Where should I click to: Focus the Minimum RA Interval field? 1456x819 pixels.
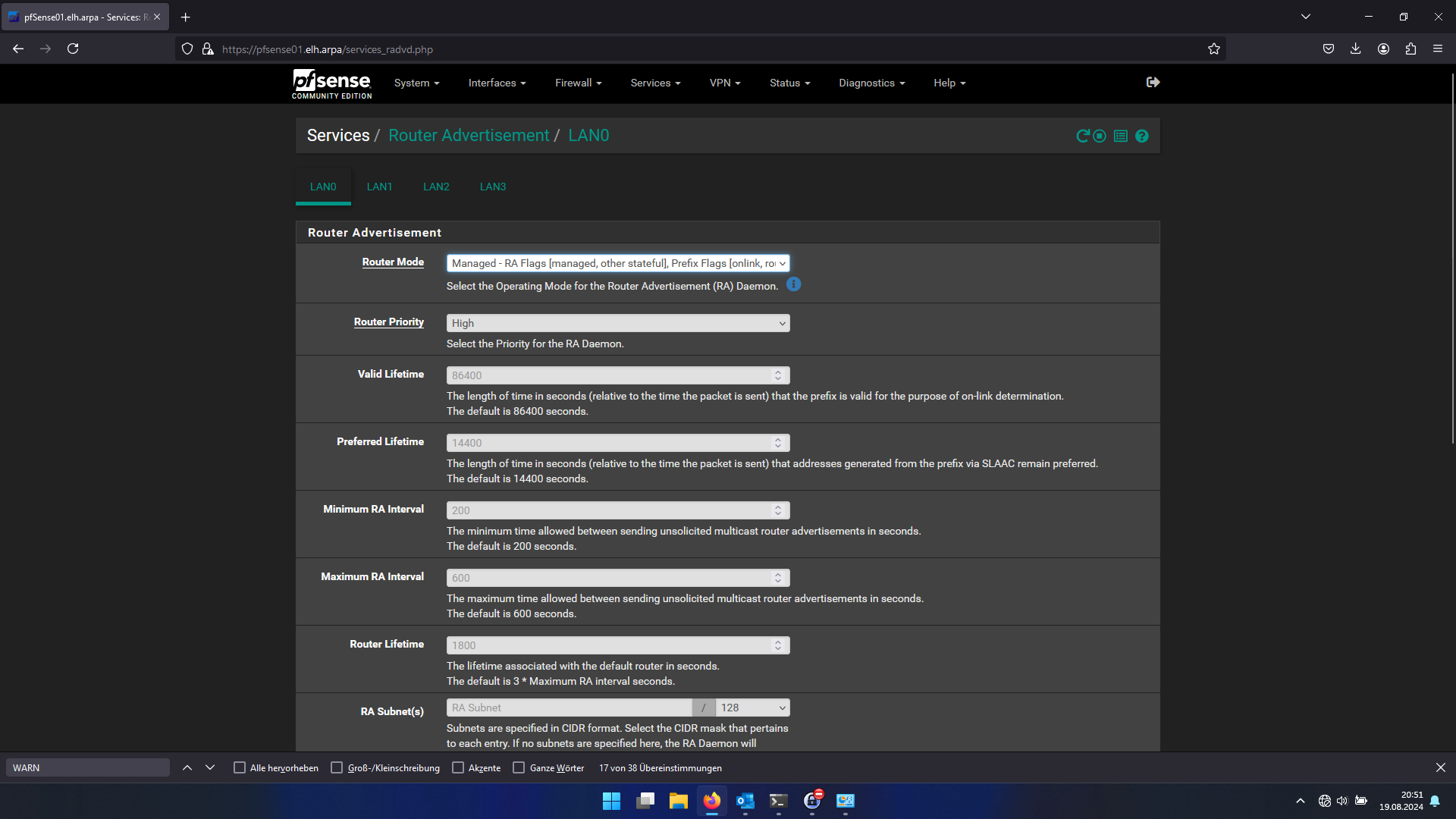click(618, 510)
